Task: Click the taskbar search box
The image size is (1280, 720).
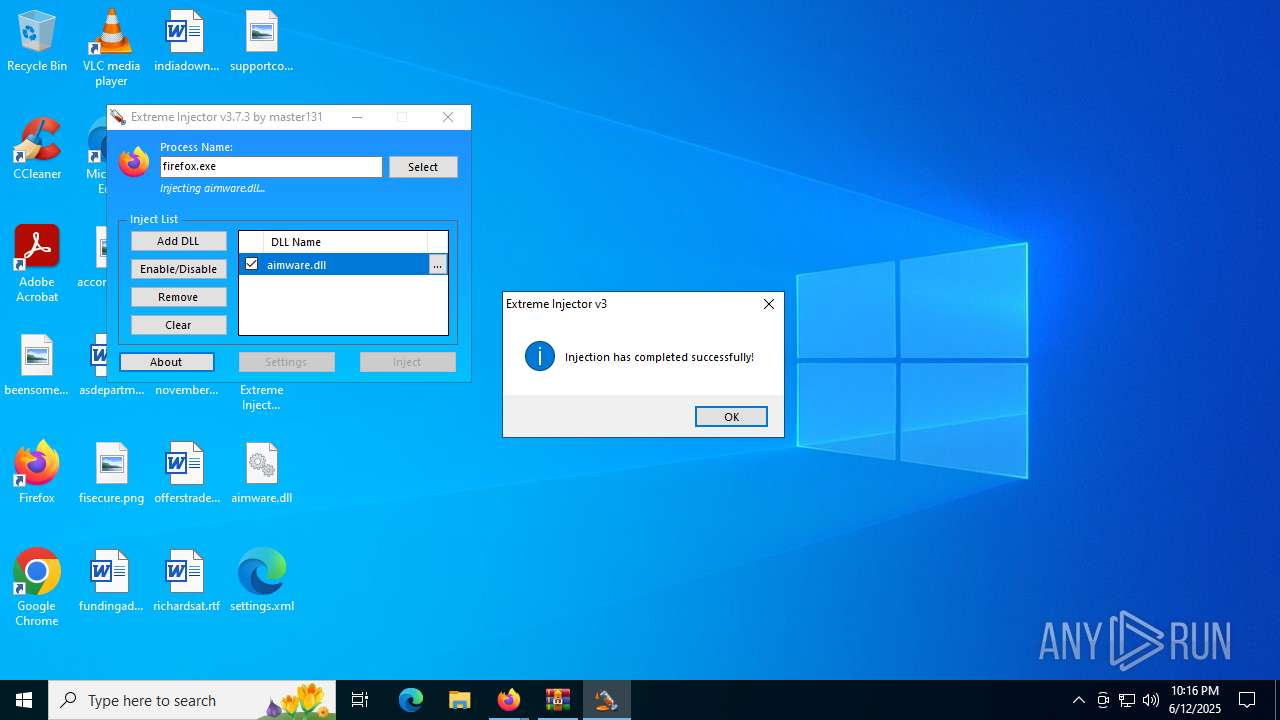Action: [192, 700]
